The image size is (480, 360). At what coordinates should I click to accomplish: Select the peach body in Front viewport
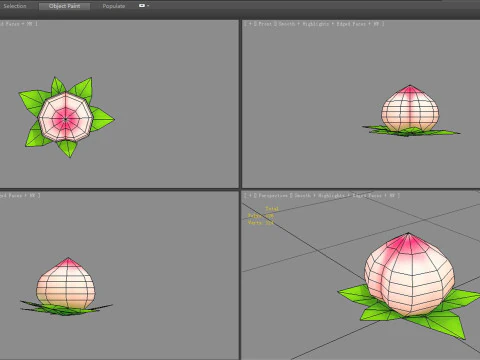point(410,108)
